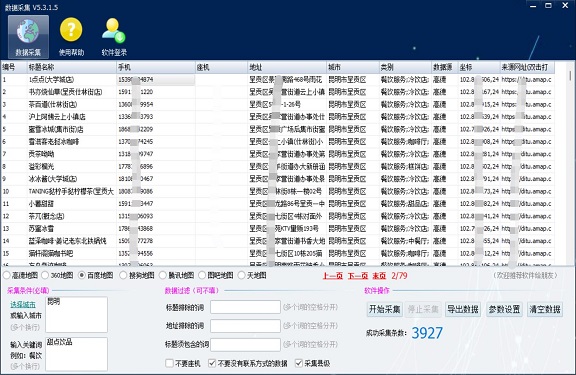Focus the 标题须包含的词 input field
The image size is (576, 375).
pyautogui.click(x=245, y=345)
